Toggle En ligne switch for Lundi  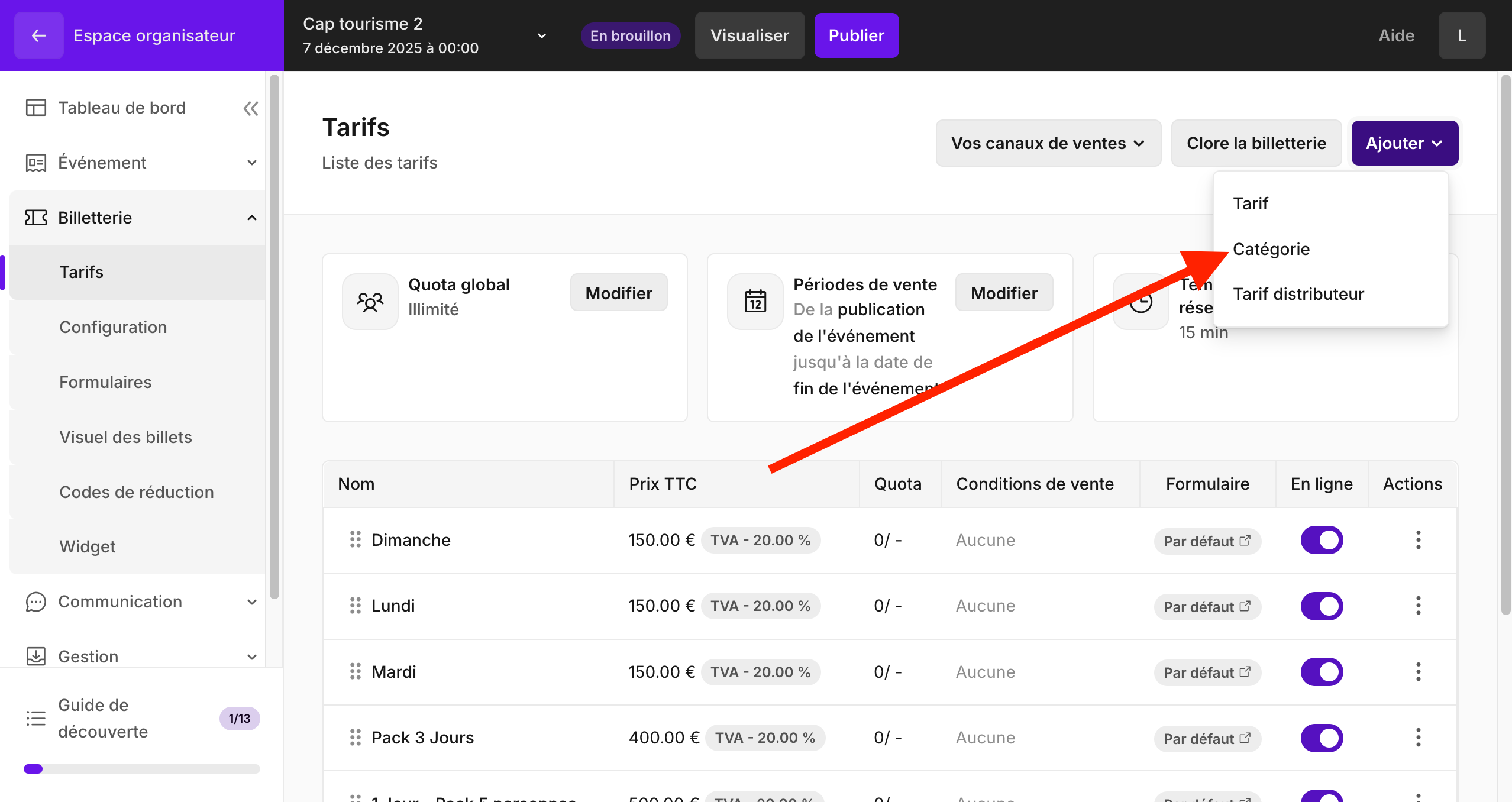point(1322,606)
